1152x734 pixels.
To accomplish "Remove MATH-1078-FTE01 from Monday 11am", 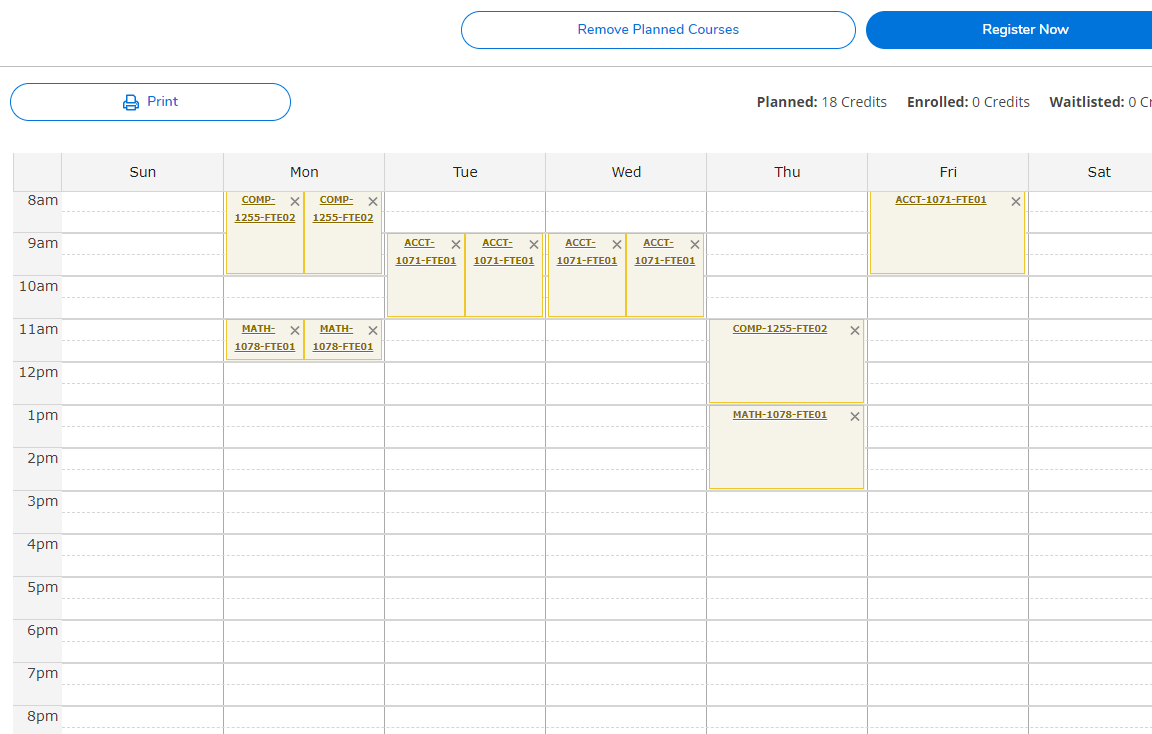I will 294,329.
